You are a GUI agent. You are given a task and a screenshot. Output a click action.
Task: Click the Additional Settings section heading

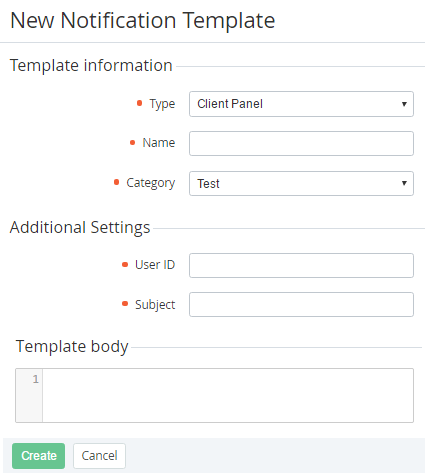coord(80,228)
